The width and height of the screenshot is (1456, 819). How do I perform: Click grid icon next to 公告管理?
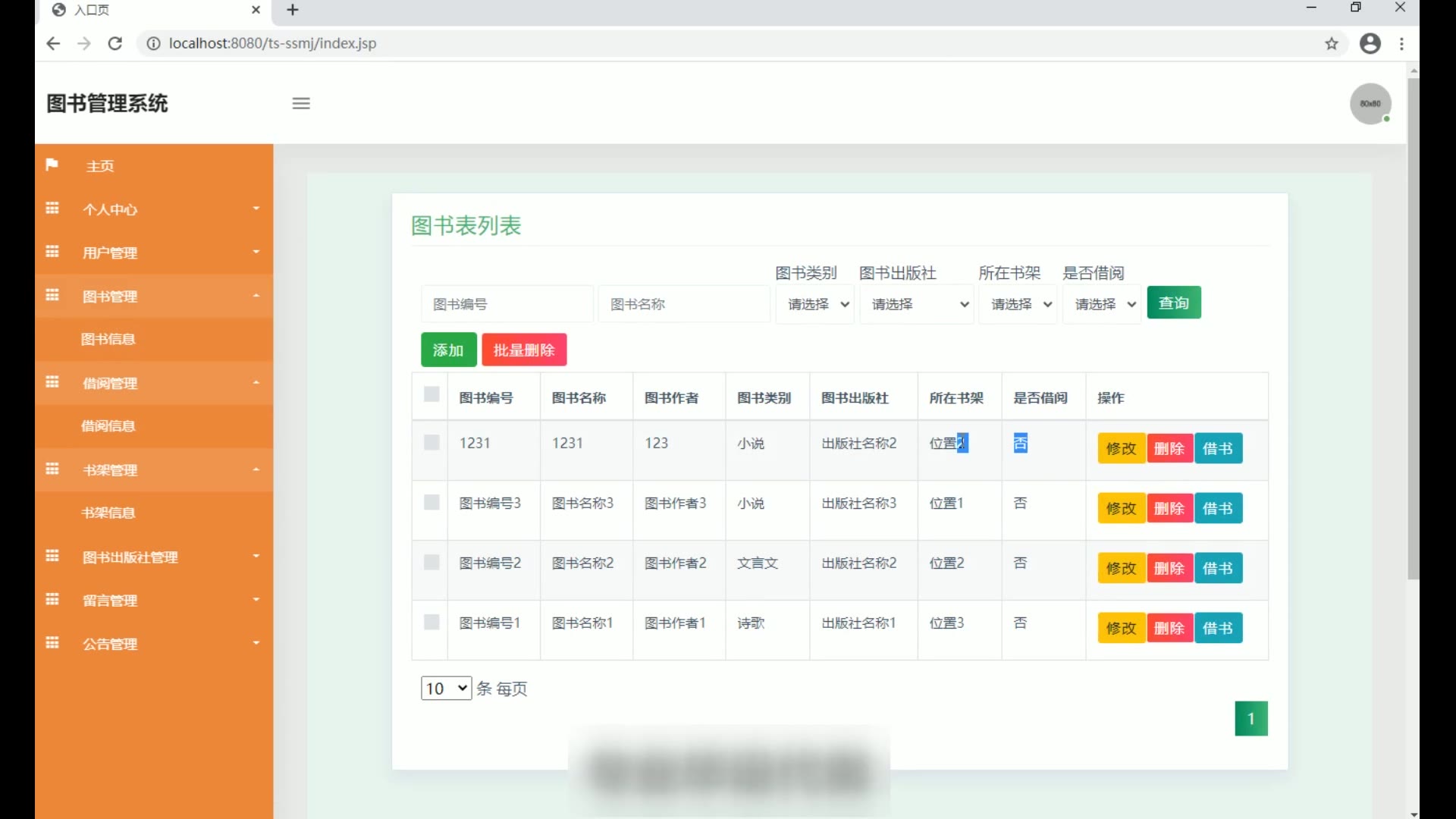coord(52,643)
